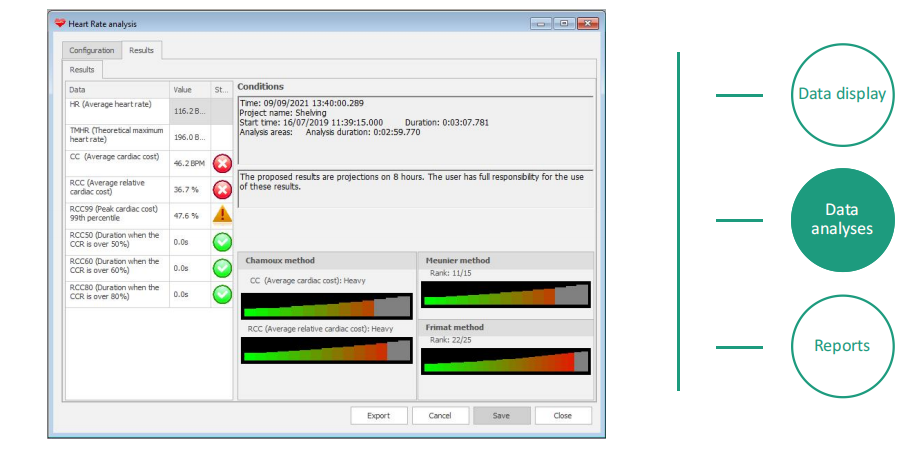This screenshot has height=450, width=919.
Task: Select the HR average heart rate row
Action: click(116, 110)
